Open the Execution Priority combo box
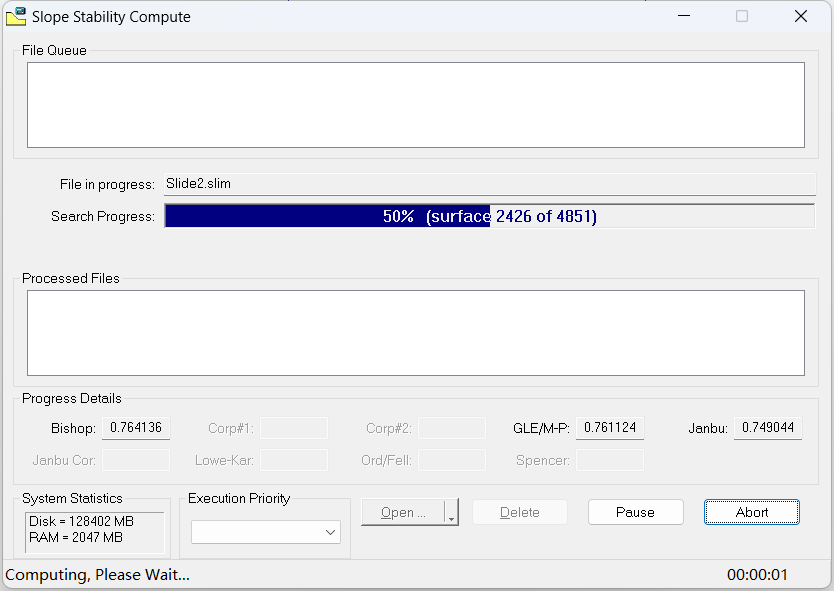The image size is (834, 591). tap(266, 533)
